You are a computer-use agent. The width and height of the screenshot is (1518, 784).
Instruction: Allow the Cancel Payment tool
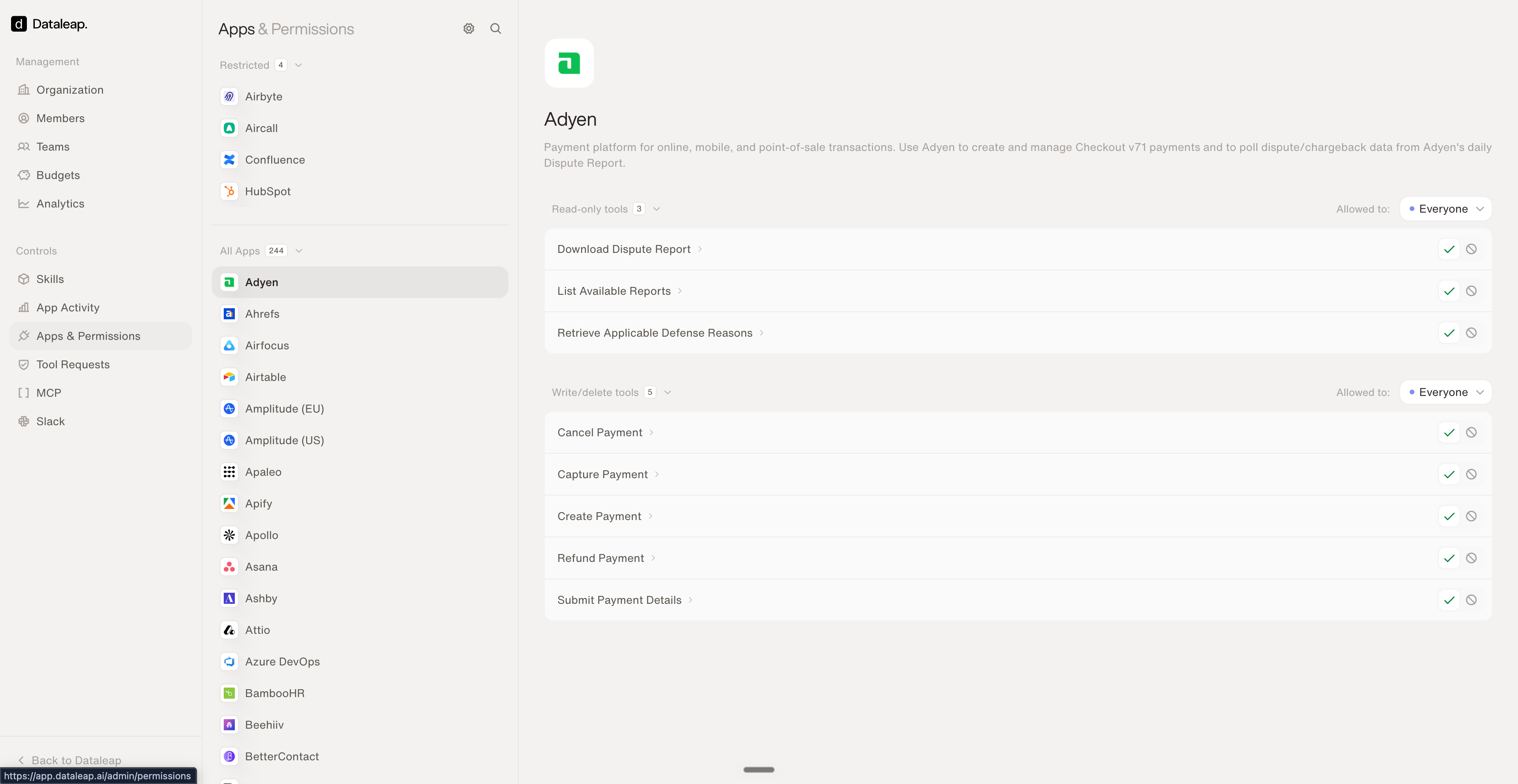pyautogui.click(x=1449, y=432)
